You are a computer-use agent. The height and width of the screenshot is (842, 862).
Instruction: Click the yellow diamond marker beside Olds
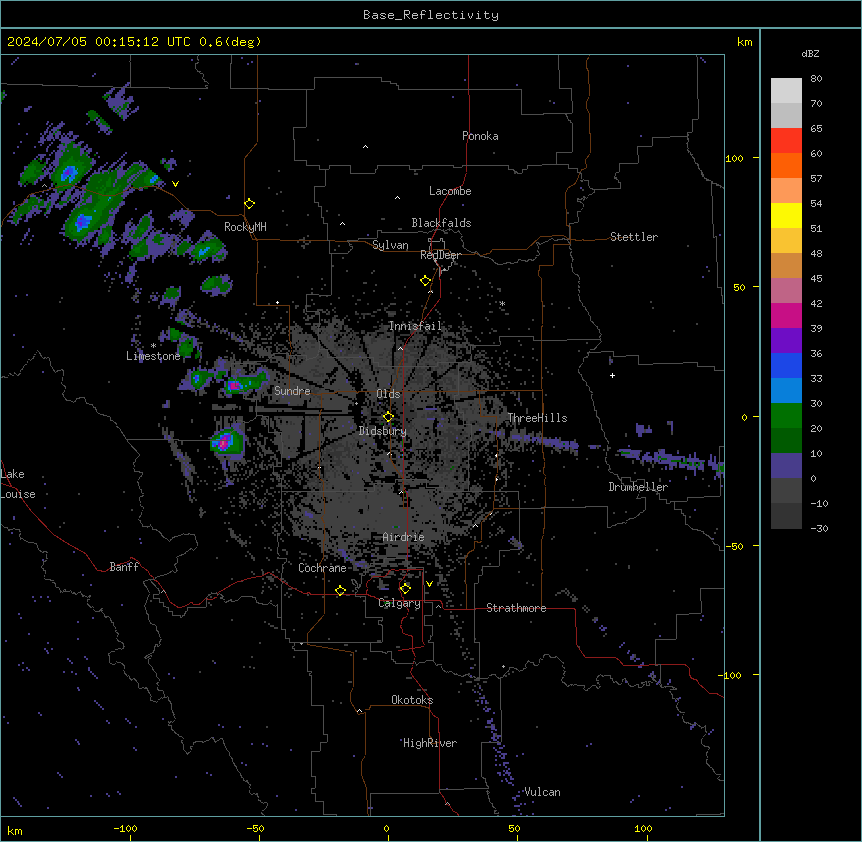coord(388,417)
